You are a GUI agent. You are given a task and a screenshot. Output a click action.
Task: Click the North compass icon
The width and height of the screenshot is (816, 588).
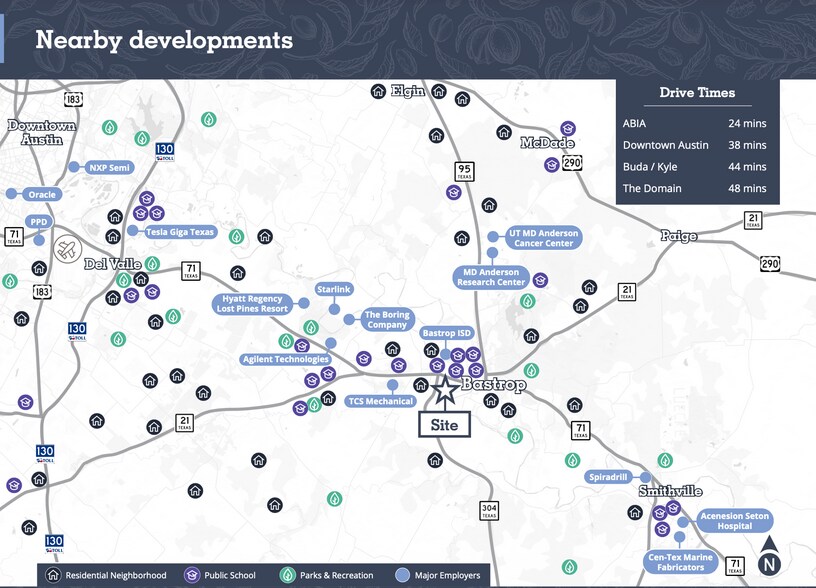pyautogui.click(x=769, y=558)
